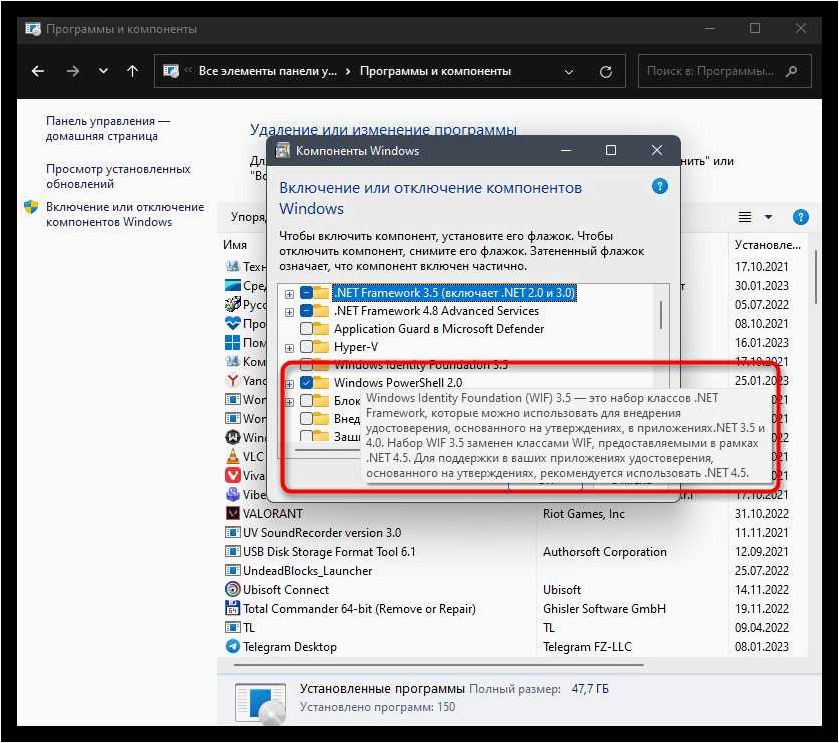Image resolution: width=839 pixels, height=743 pixels.
Task: Click UV SoundRecorder icon
Action: pos(232,533)
